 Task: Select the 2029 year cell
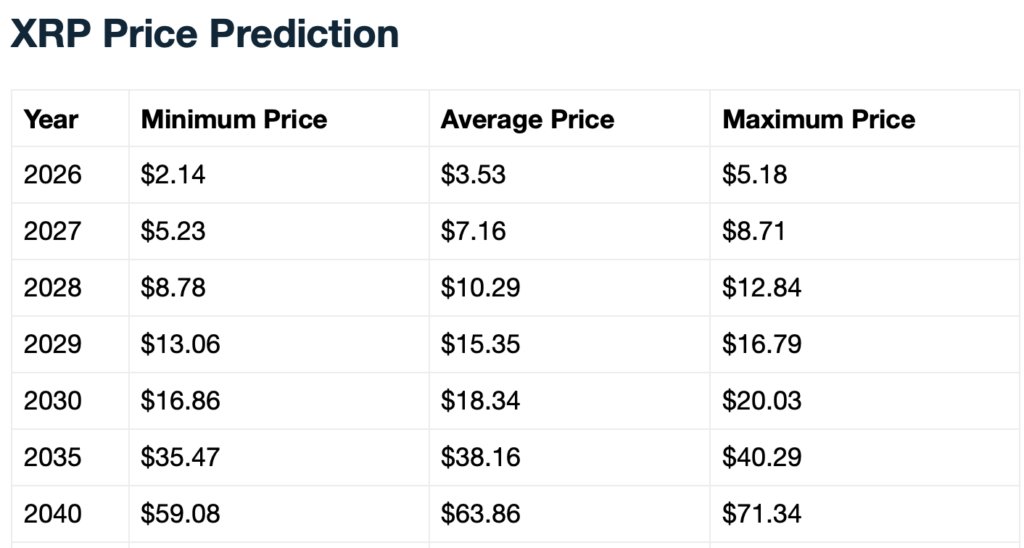tap(53, 345)
